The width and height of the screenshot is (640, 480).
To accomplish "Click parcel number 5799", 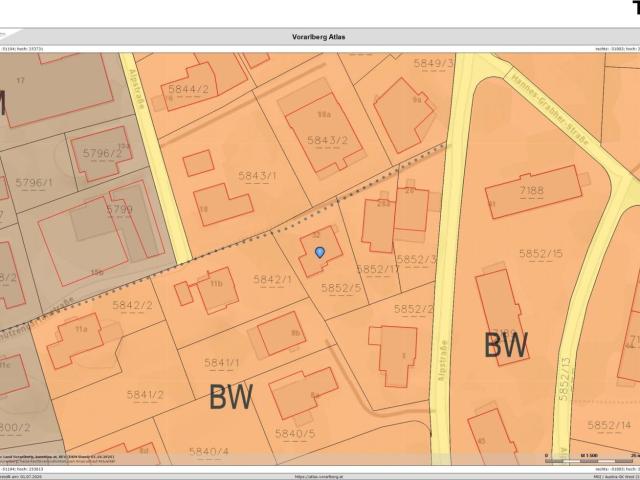I will pos(119,210).
